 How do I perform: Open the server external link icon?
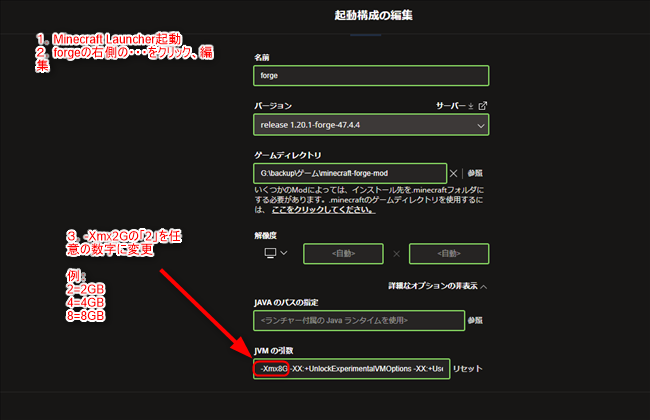tap(483, 106)
